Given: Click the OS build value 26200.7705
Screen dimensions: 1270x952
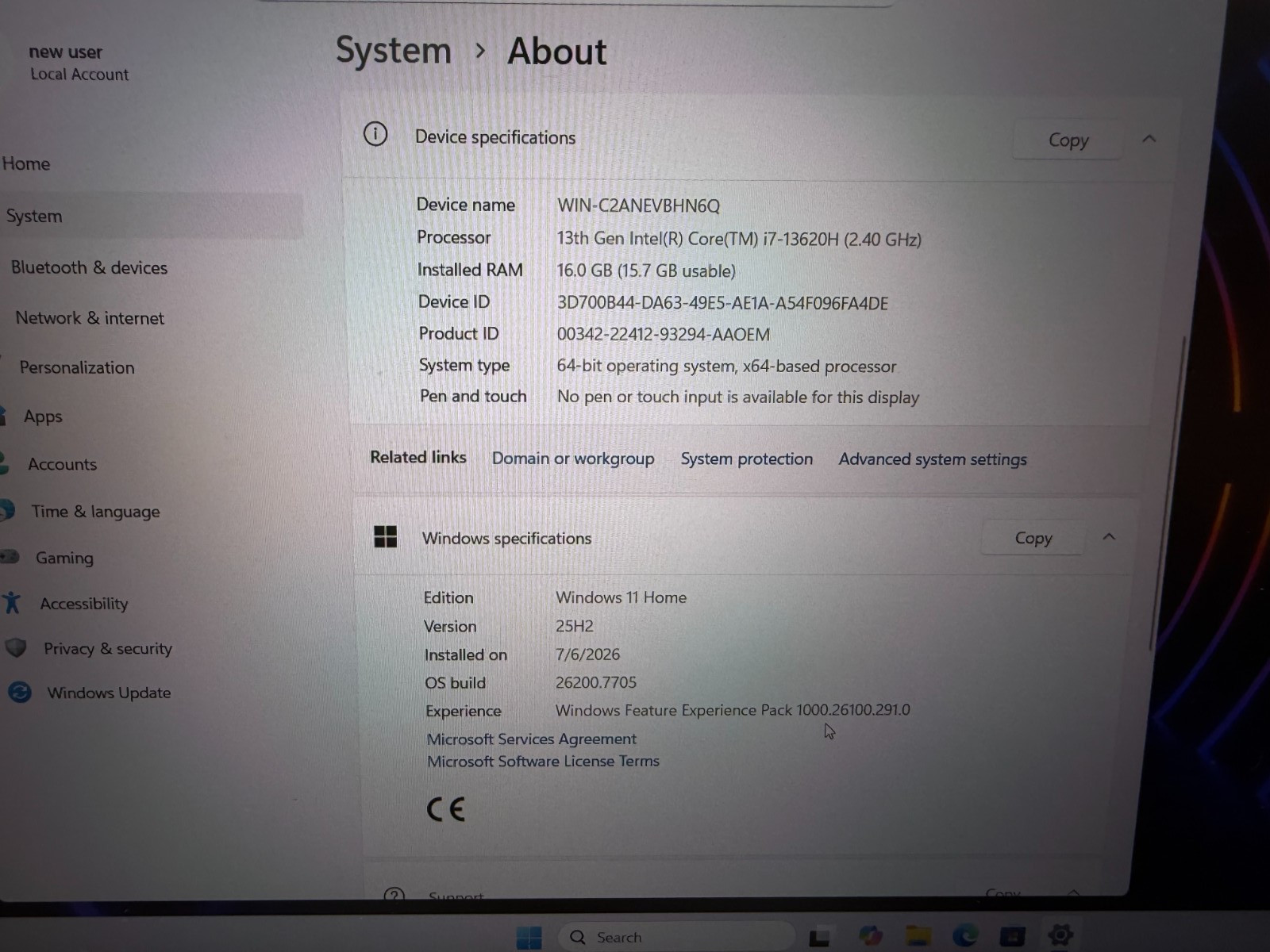Looking at the screenshot, I should click(x=596, y=682).
